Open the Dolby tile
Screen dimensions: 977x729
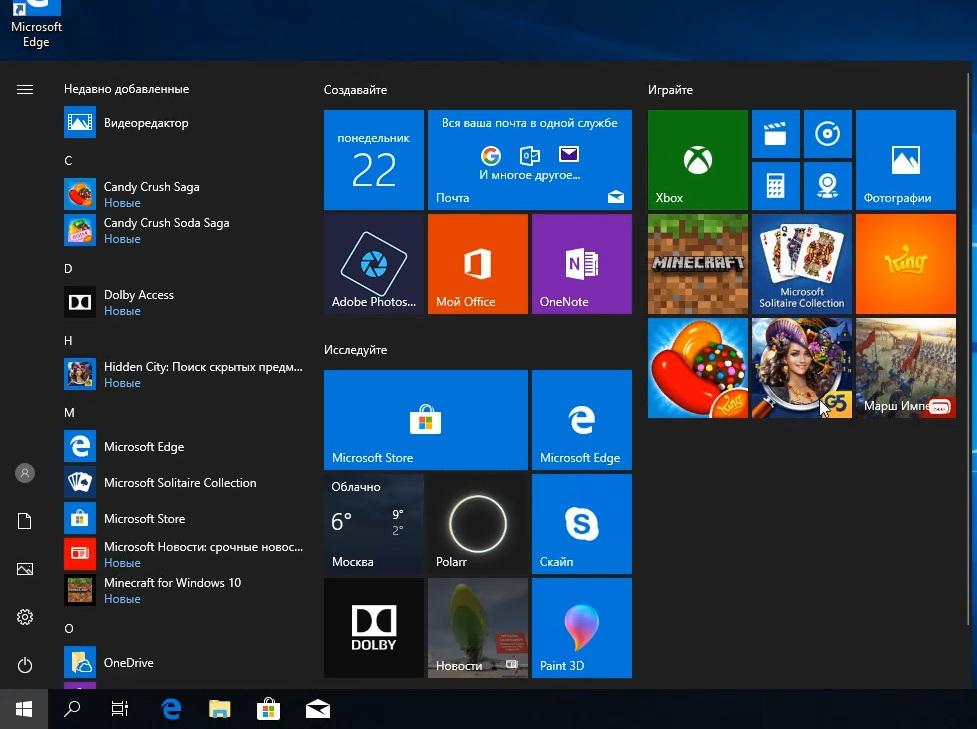(x=373, y=627)
